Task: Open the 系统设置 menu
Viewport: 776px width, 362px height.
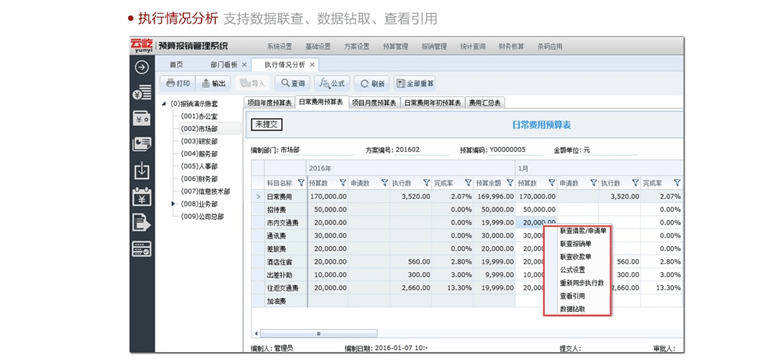Action: (280, 47)
